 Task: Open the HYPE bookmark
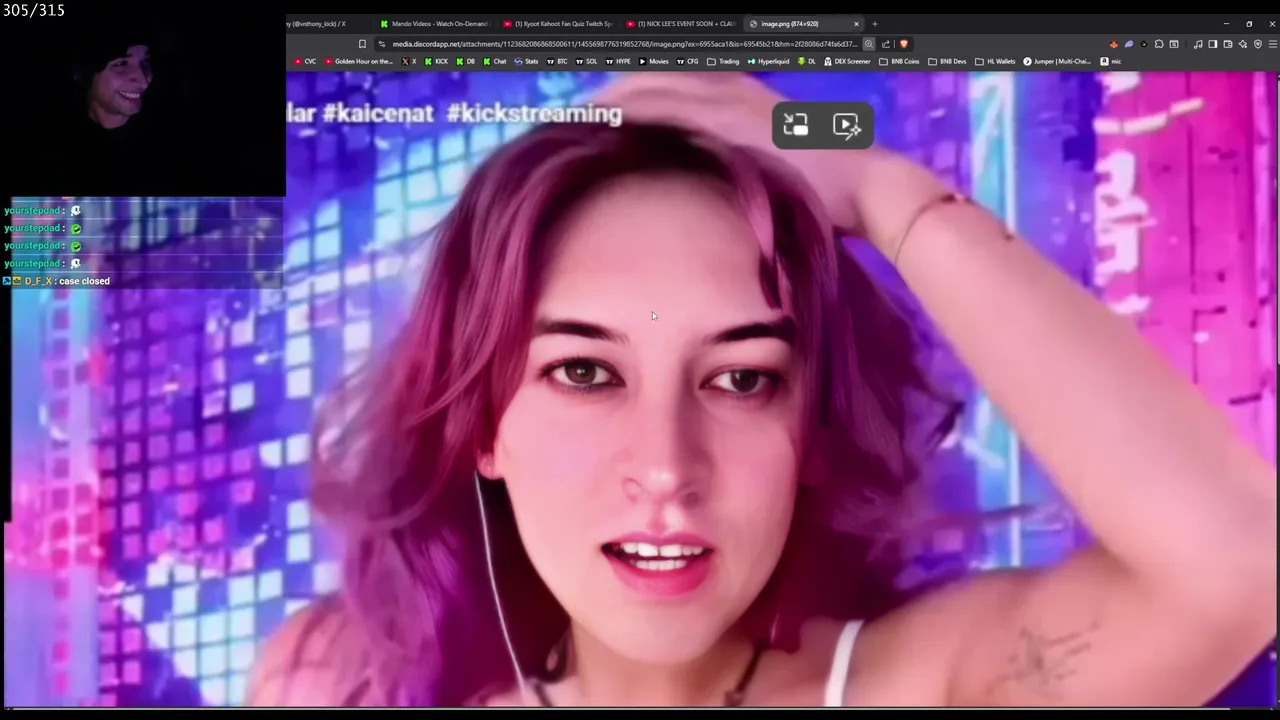pos(618,61)
